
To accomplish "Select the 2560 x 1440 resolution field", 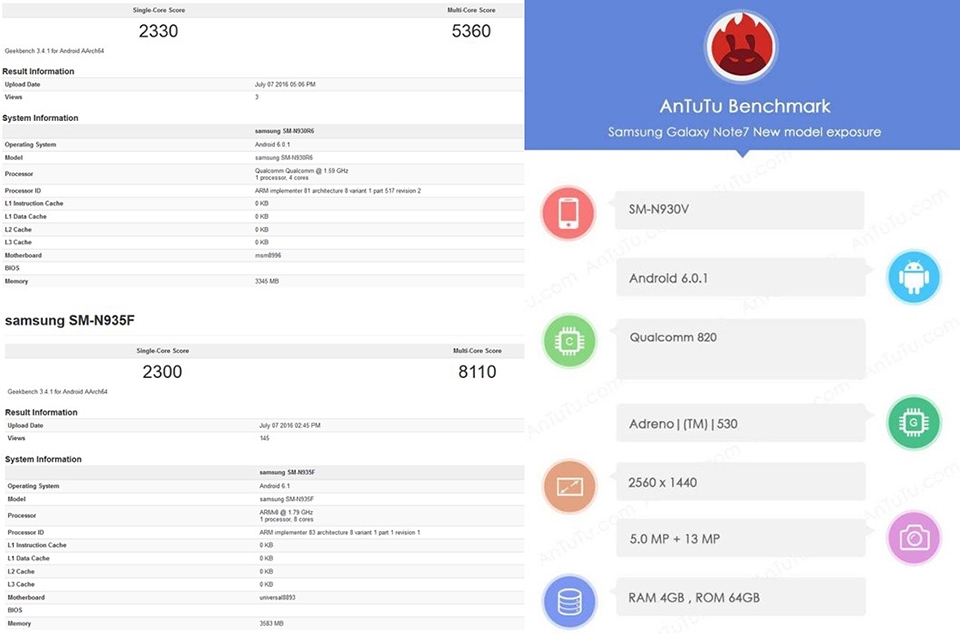I will click(741, 482).
